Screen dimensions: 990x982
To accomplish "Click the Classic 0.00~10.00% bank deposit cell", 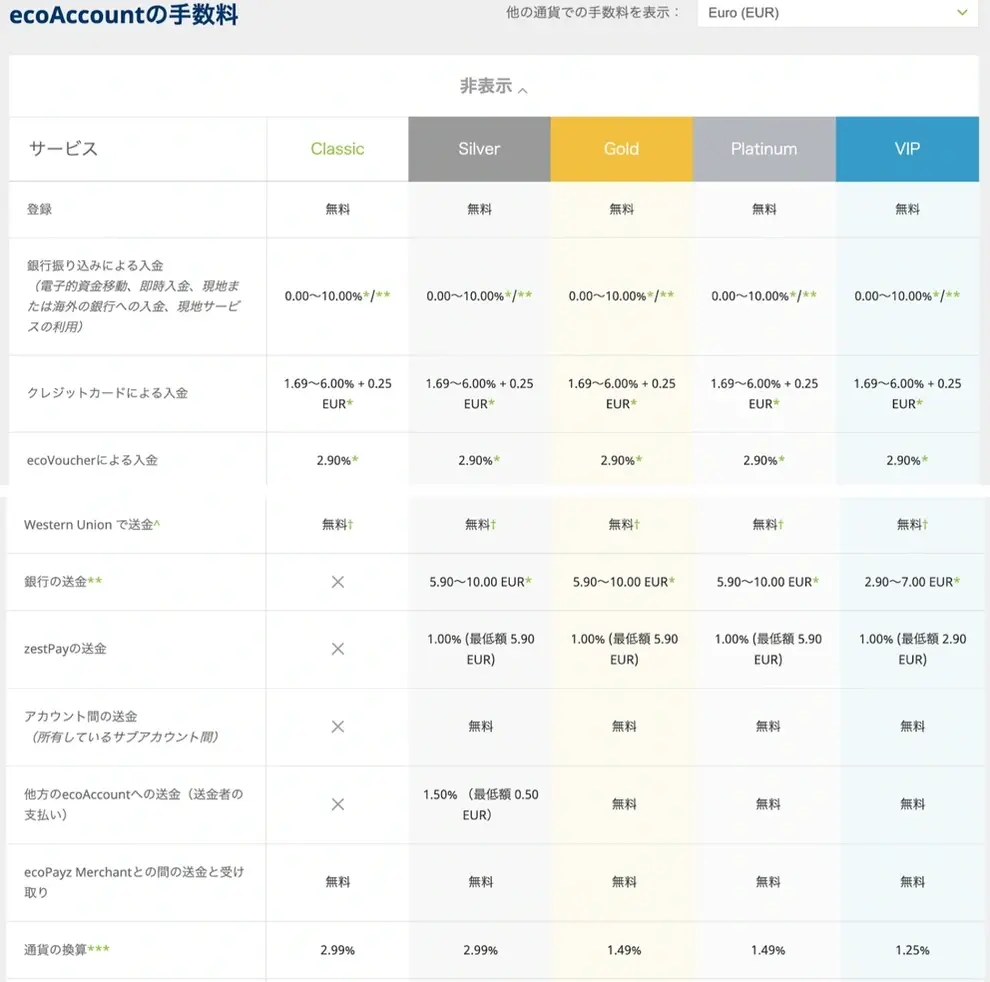I will pos(337,296).
